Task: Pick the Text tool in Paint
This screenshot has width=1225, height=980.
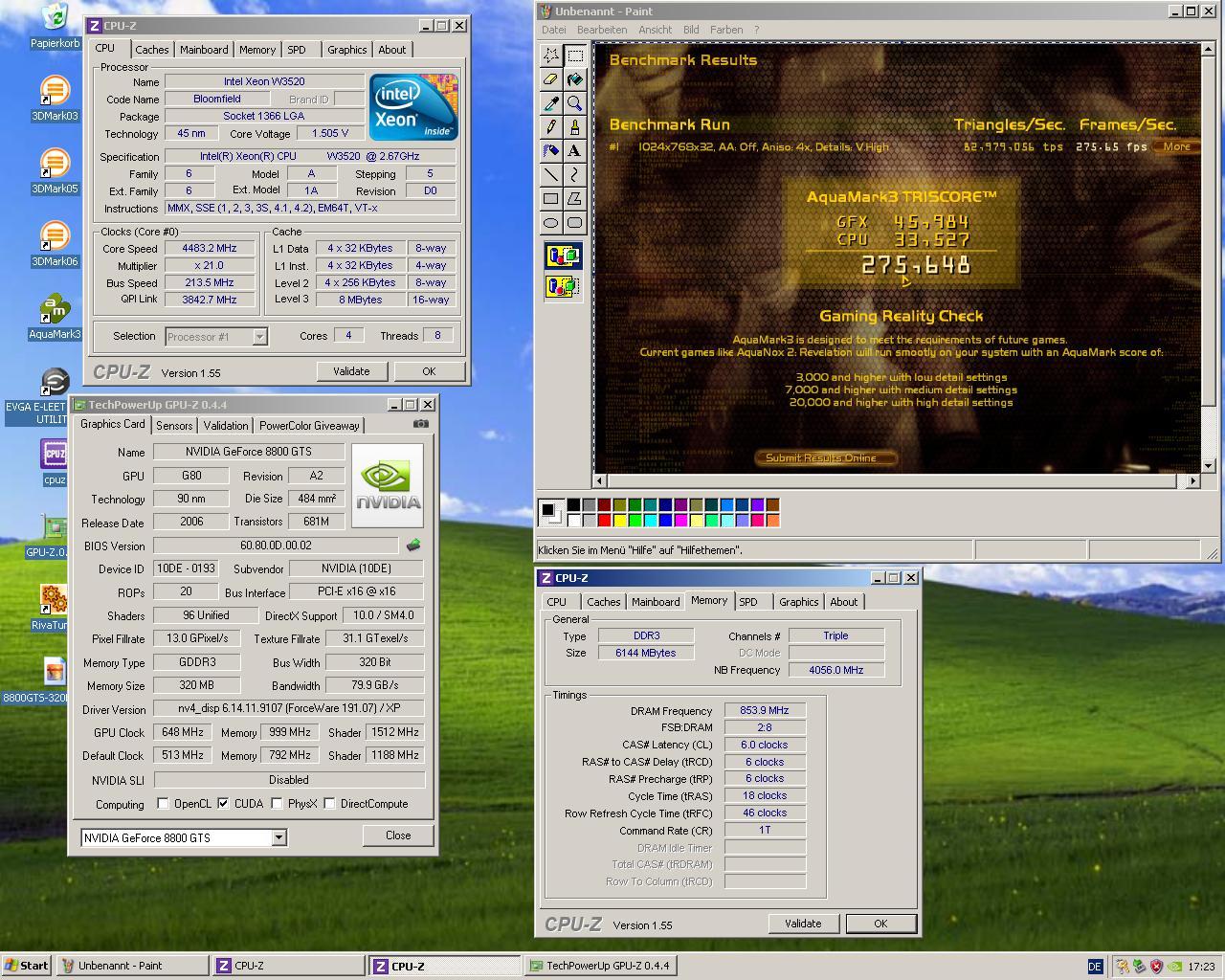Action: pos(574,150)
